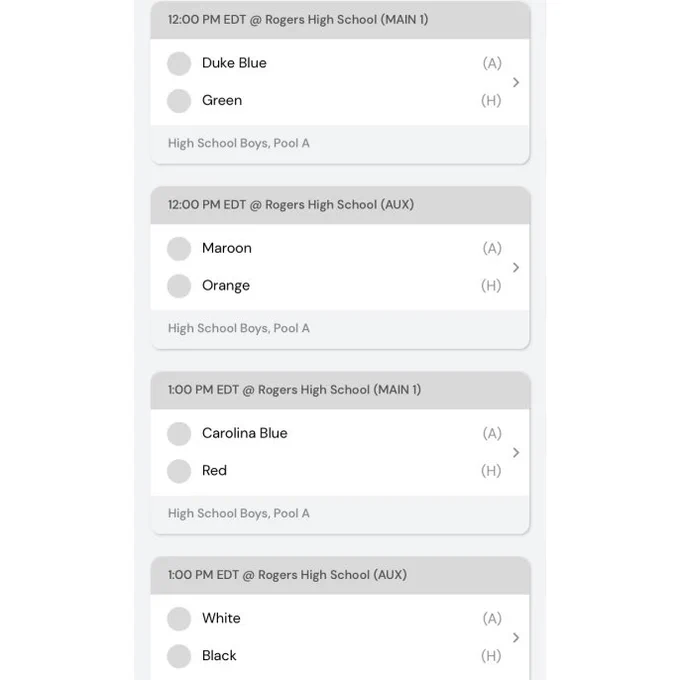This screenshot has width=680, height=680.
Task: Click 12:00 PM Rogers High School (MAIN 1) header
Action: click(340, 20)
